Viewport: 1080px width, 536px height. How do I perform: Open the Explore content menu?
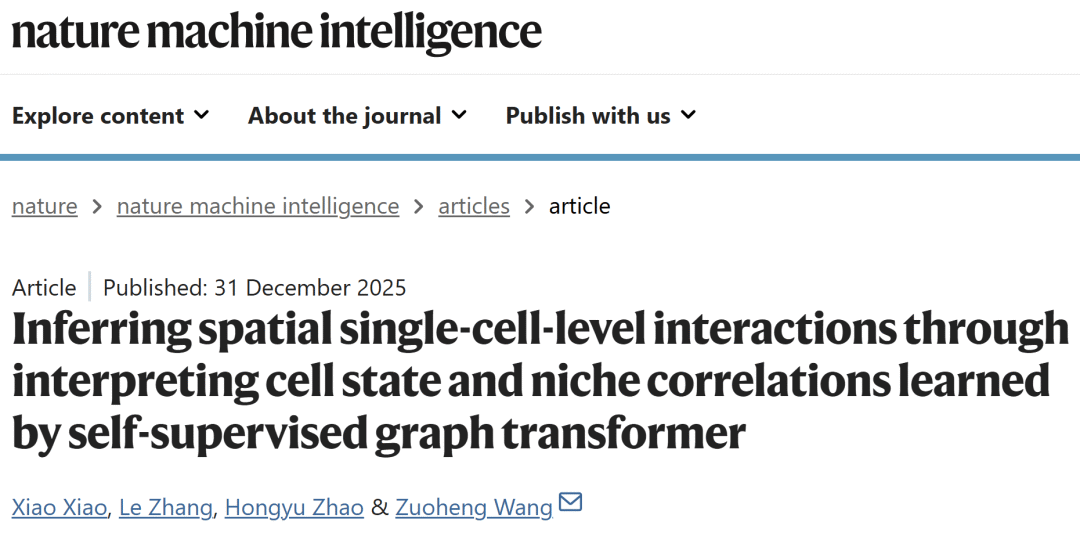[x=98, y=116]
